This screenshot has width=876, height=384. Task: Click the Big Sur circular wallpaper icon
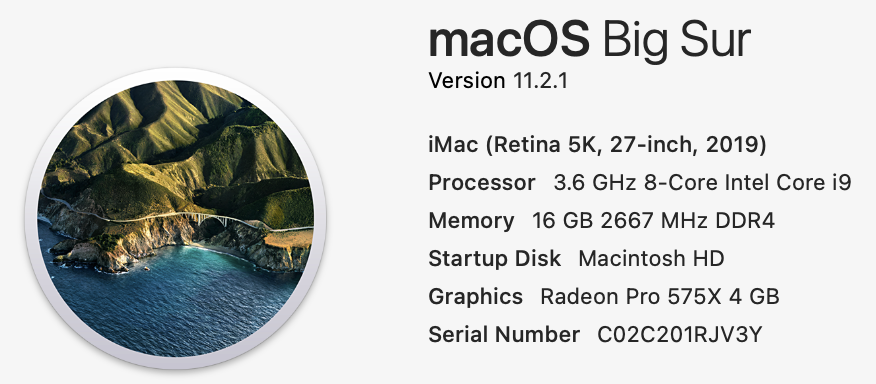click(x=175, y=219)
